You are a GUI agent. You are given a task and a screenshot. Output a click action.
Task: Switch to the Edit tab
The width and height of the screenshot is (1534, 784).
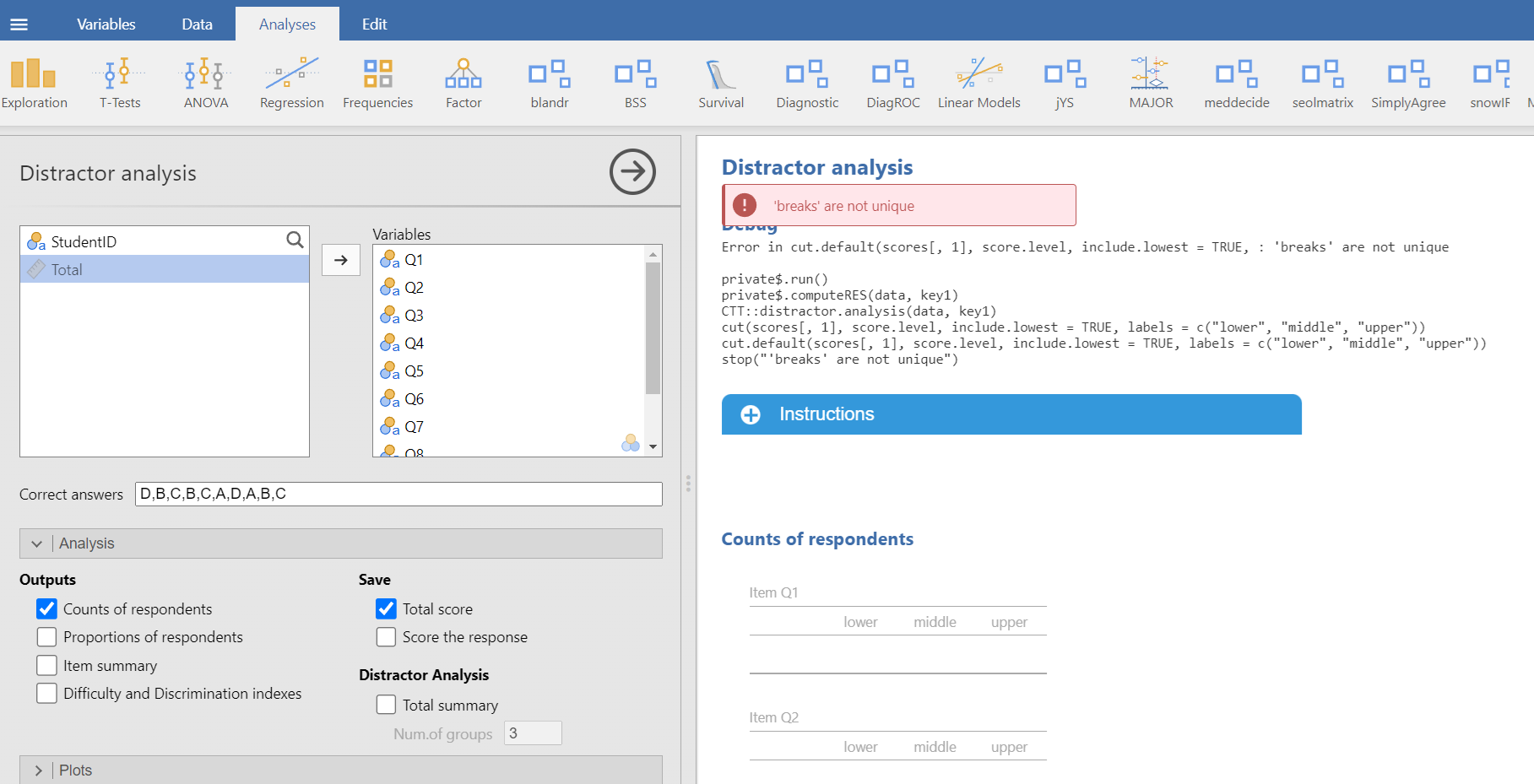click(374, 24)
